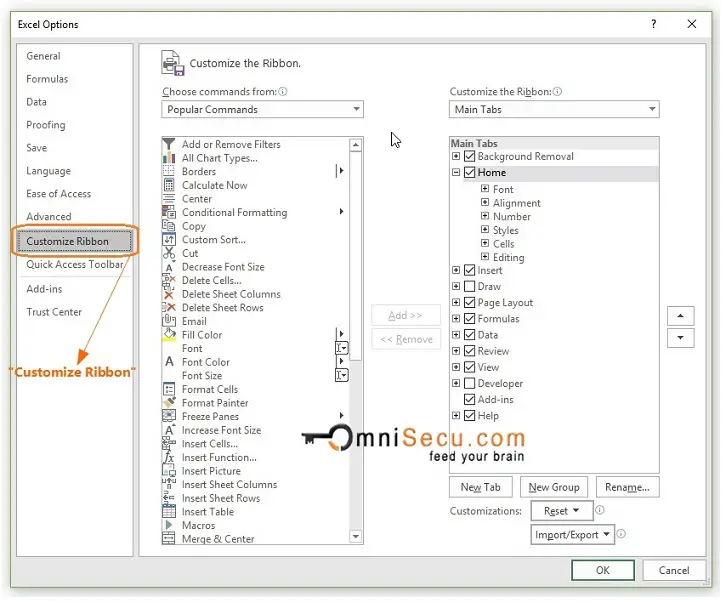Screen dimensions: 722x601
Task: Uncheck the Home tab checkbox
Action: 469,173
